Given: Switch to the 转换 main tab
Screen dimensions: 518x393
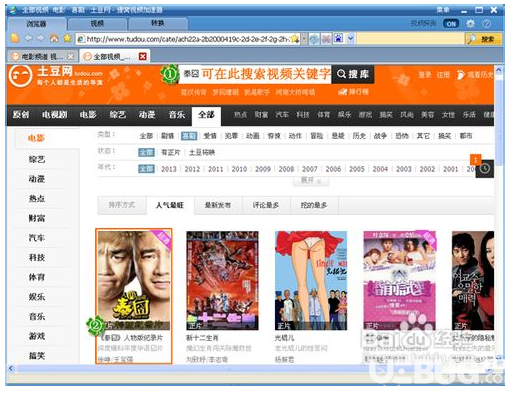Looking at the screenshot, I should point(157,24).
